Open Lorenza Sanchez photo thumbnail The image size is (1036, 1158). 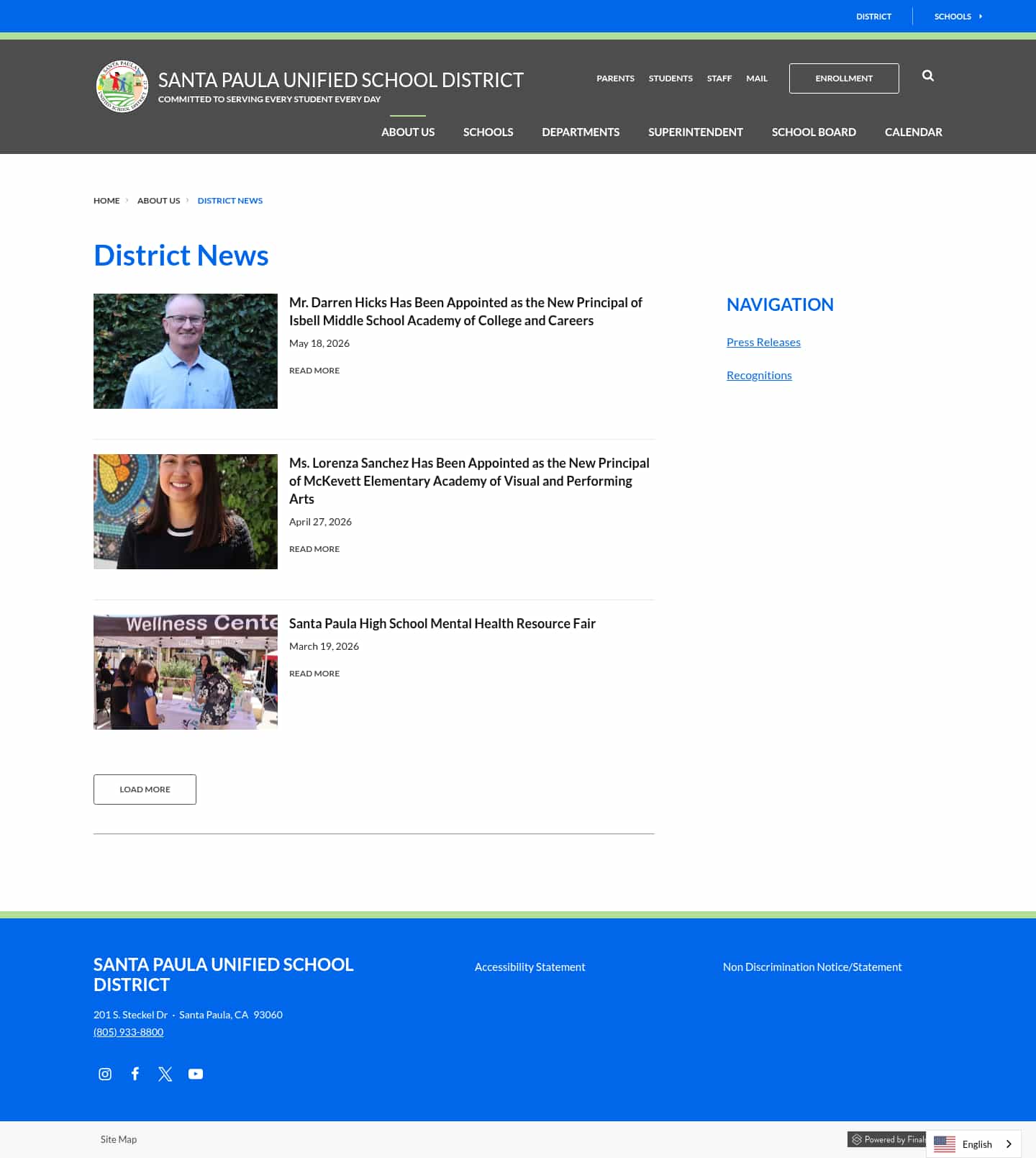point(186,512)
